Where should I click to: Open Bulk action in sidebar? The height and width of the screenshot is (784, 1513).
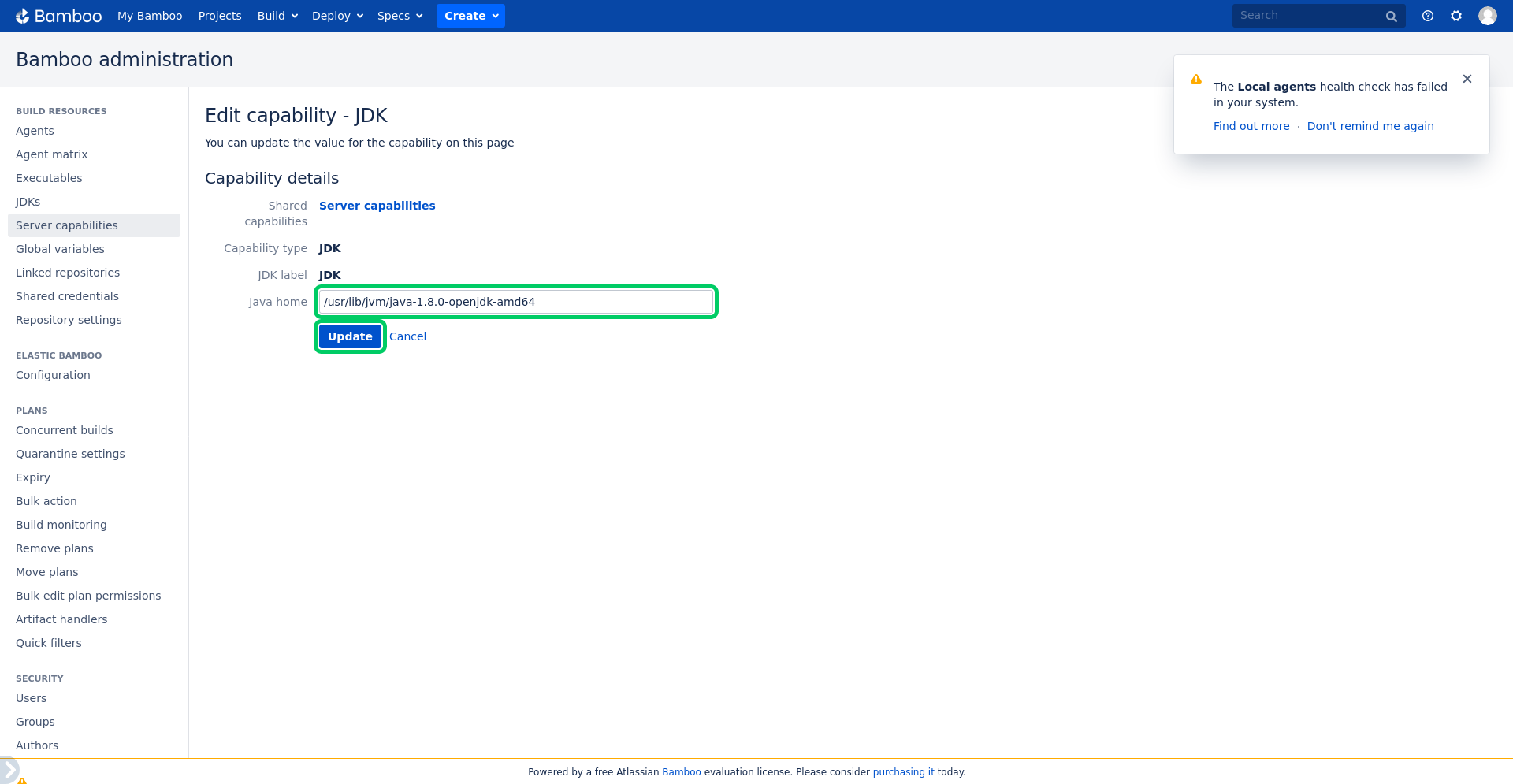tap(46, 501)
